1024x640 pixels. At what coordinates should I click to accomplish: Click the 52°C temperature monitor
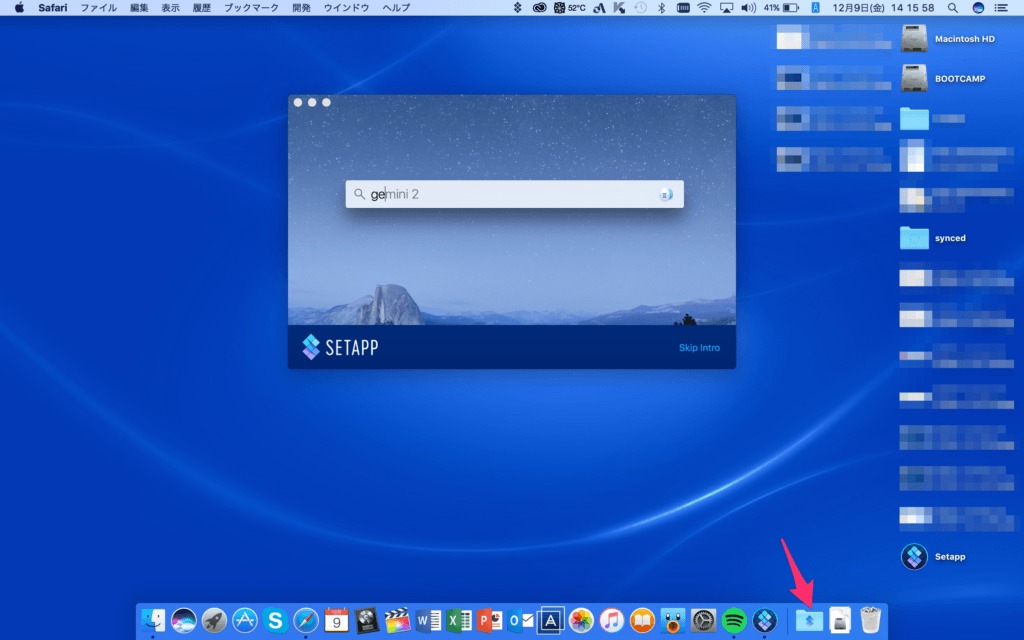[x=569, y=8]
